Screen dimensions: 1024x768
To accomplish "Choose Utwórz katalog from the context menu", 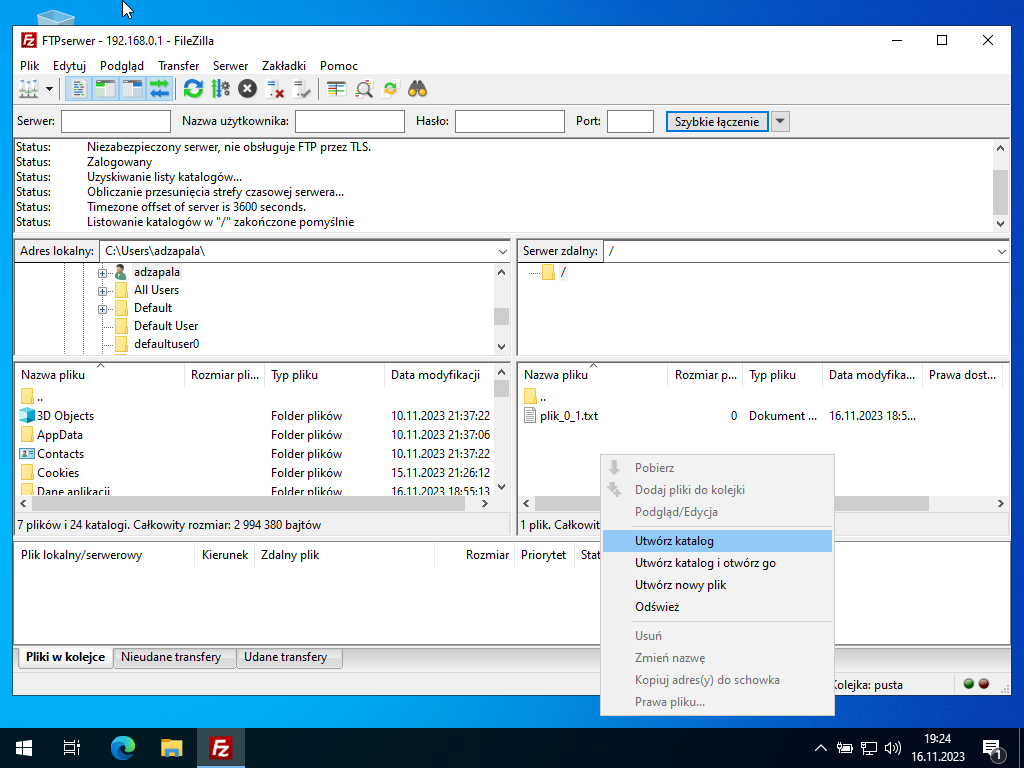I will click(717, 541).
